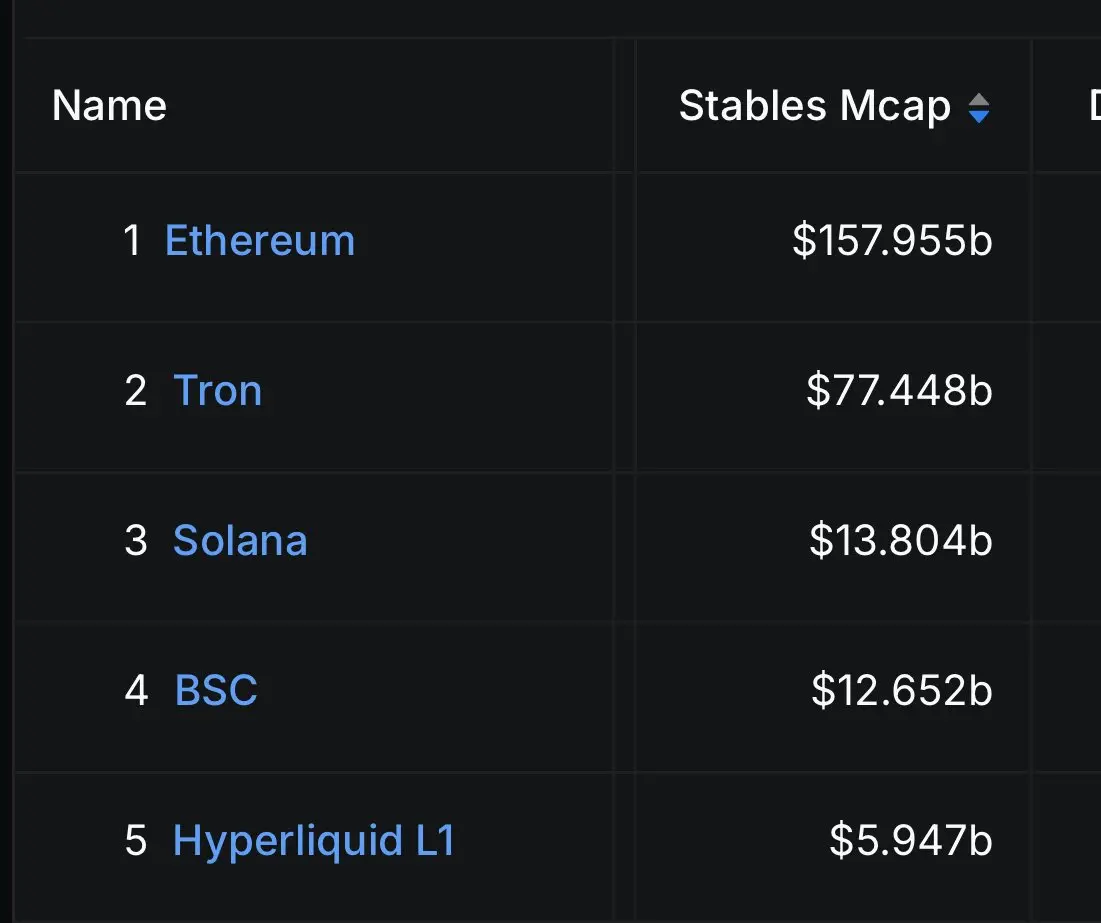
Task: Select Solana's $13.804b market cap value
Action: (x=900, y=540)
